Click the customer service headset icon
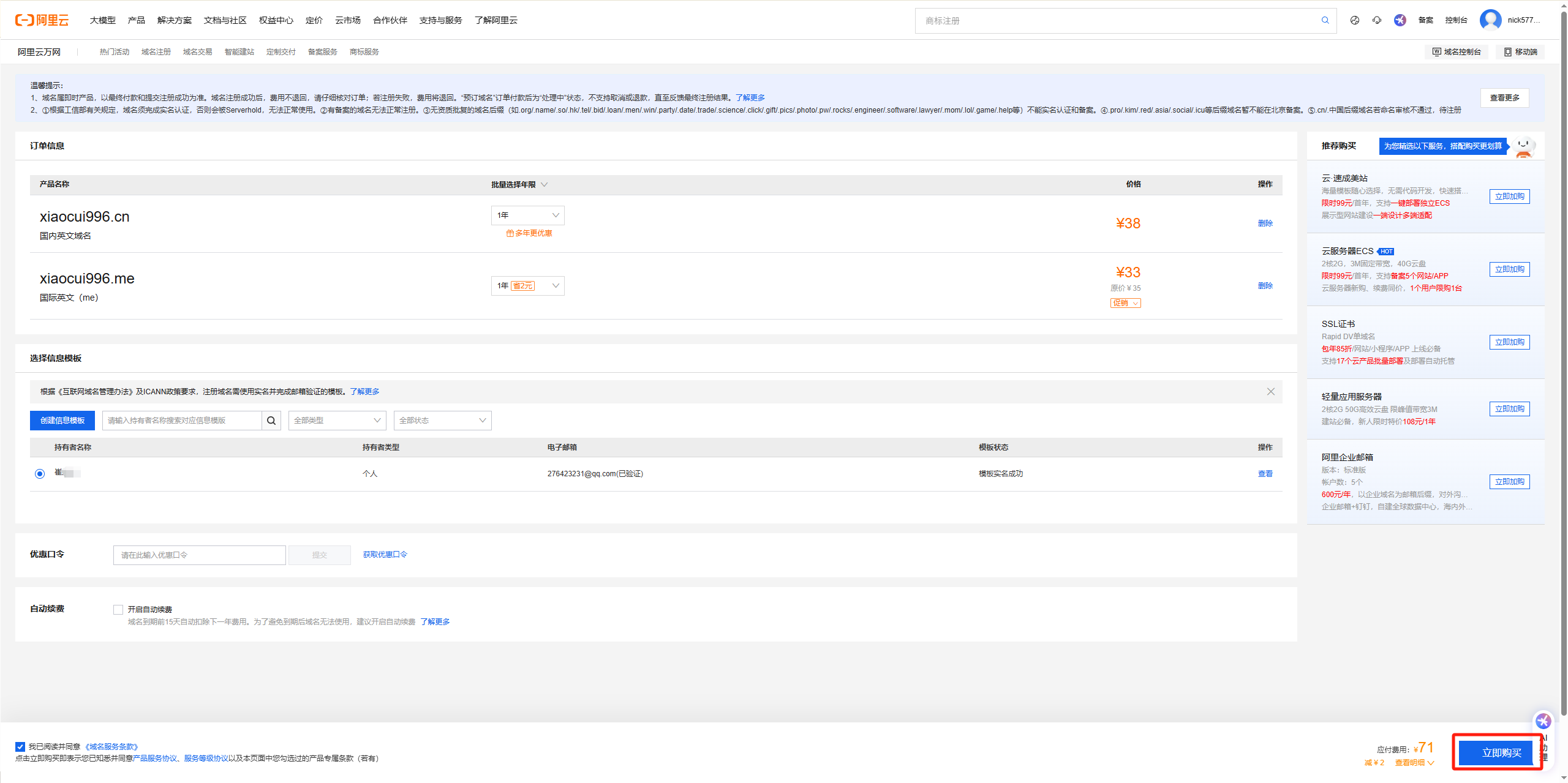Image resolution: width=1568 pixels, height=783 pixels. (1376, 20)
